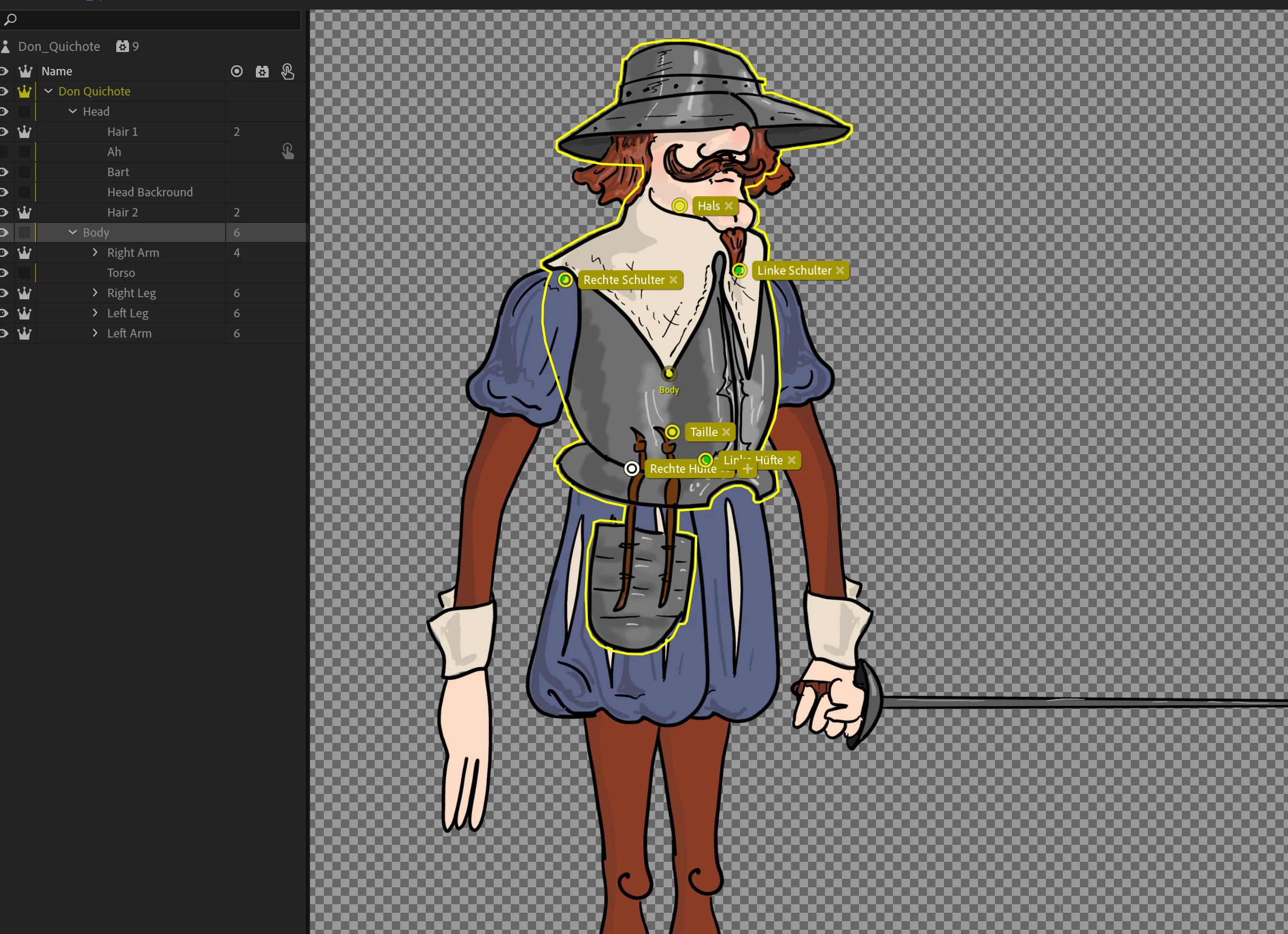The height and width of the screenshot is (934, 1288).
Task: Click the Don_Quichote puppet name header
Action: pos(59,47)
